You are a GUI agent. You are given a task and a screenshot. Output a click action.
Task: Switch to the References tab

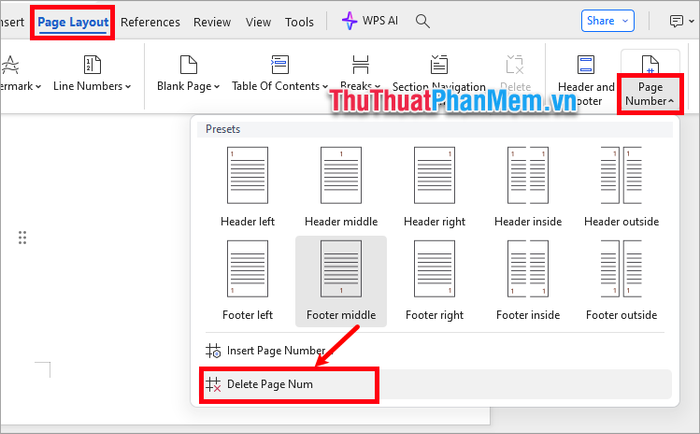(x=150, y=22)
